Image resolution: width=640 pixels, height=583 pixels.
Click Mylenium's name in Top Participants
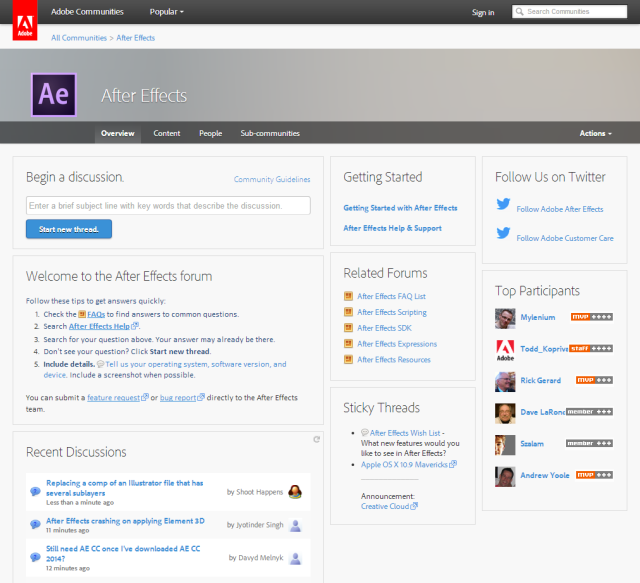pyautogui.click(x=538, y=317)
